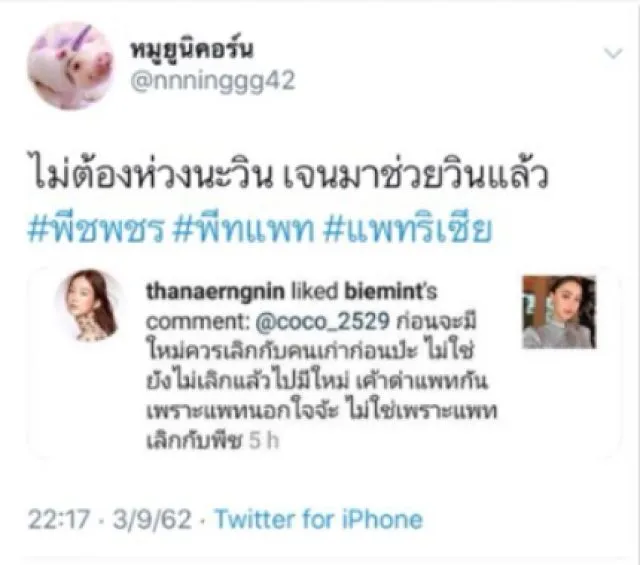This screenshot has width=640, height=565.
Task: View the post thumbnail of woman in grey
Action: pos(560,312)
